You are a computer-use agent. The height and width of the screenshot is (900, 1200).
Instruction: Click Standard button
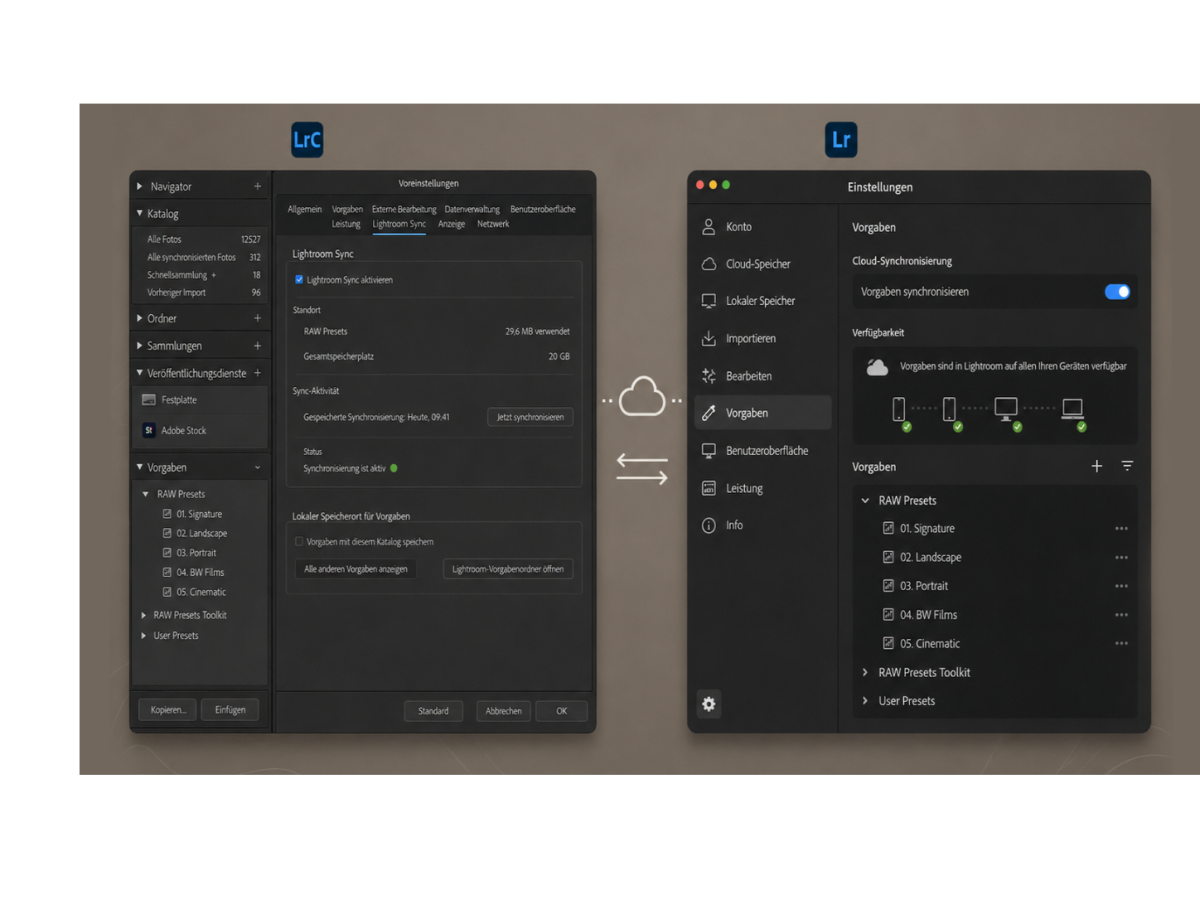433,711
